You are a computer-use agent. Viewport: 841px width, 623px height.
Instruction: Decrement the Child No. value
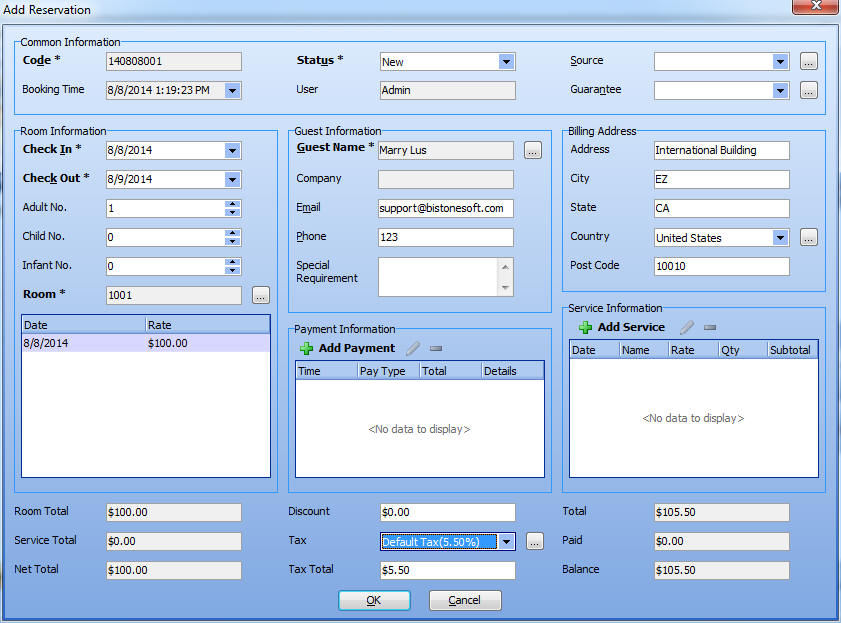[x=232, y=242]
